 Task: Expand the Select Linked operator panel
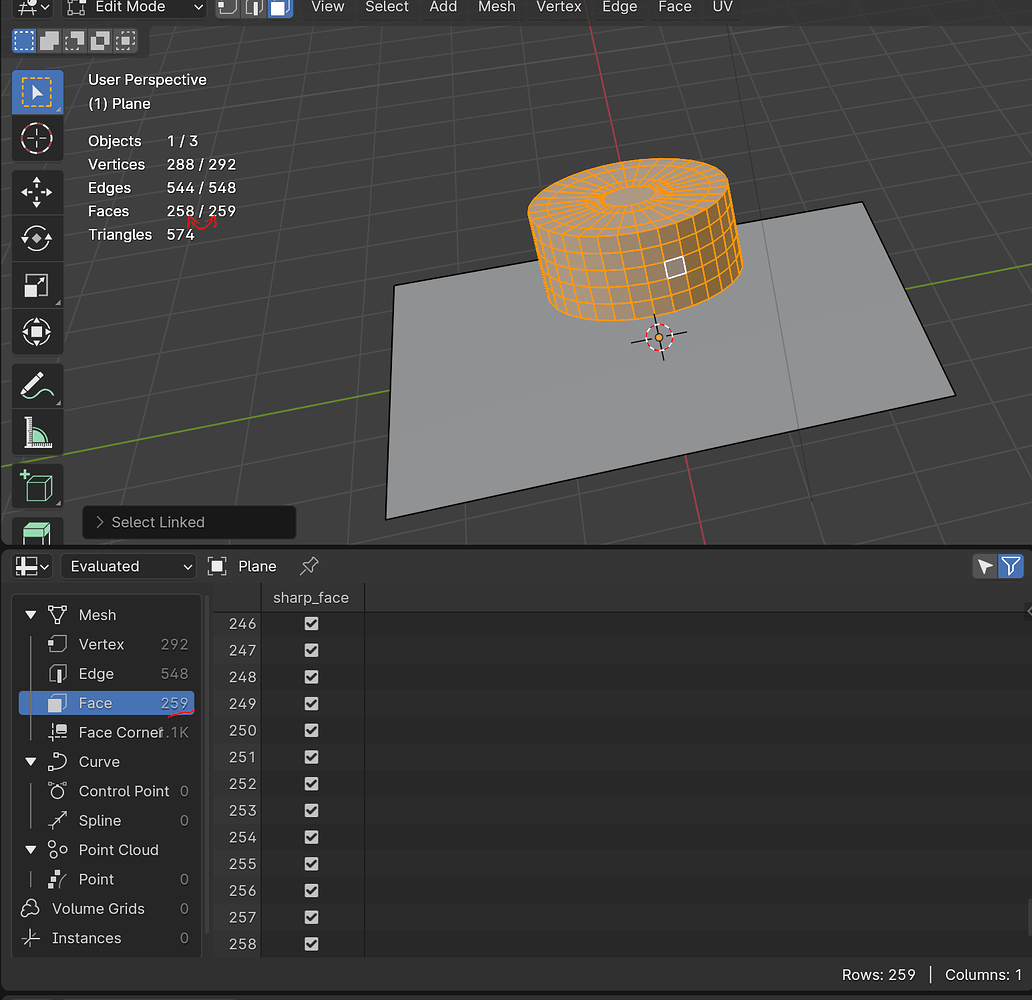[189, 522]
